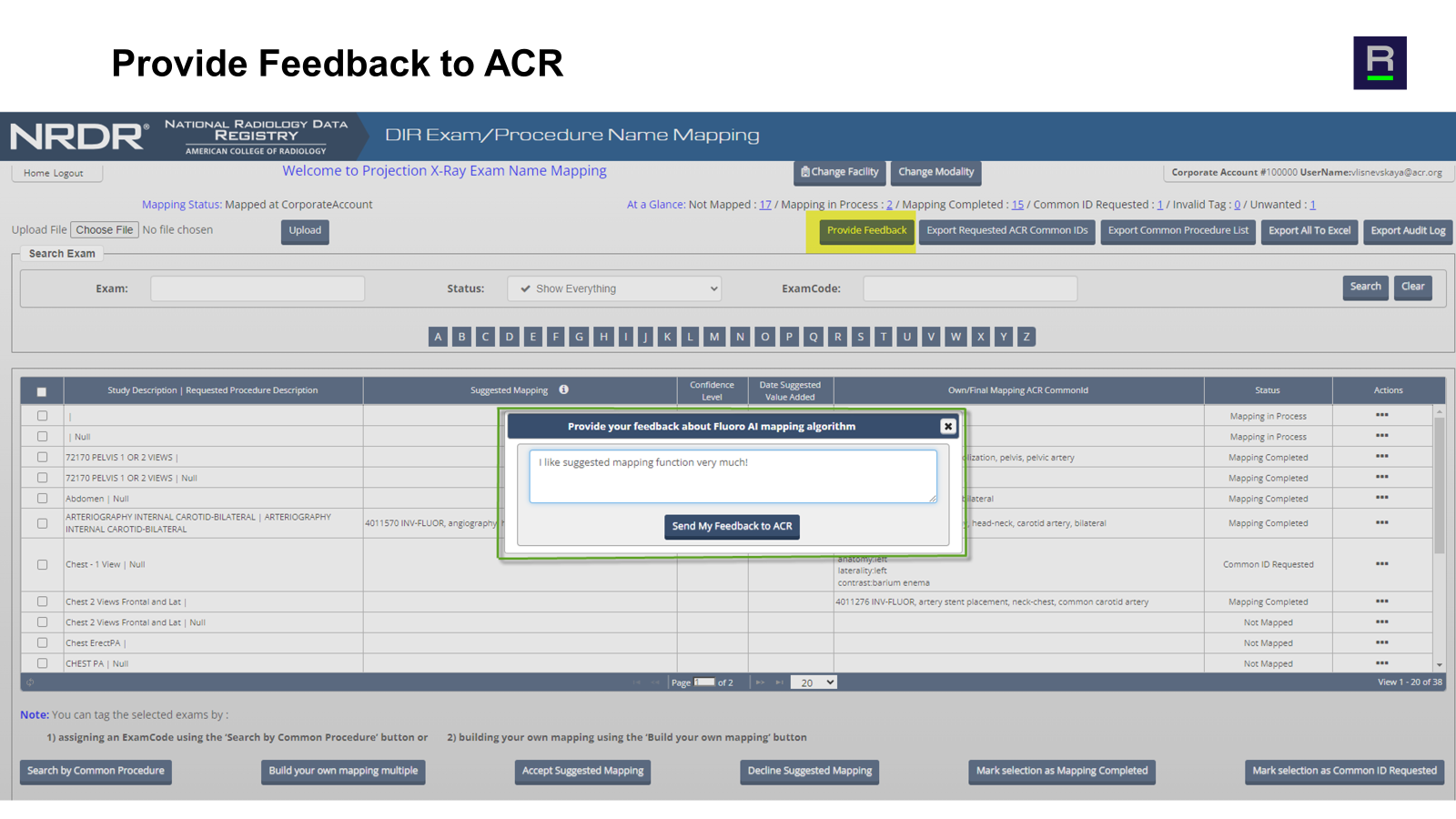Click Export Common Procedure List
This screenshot has height=819, width=1456.
coord(1178,231)
